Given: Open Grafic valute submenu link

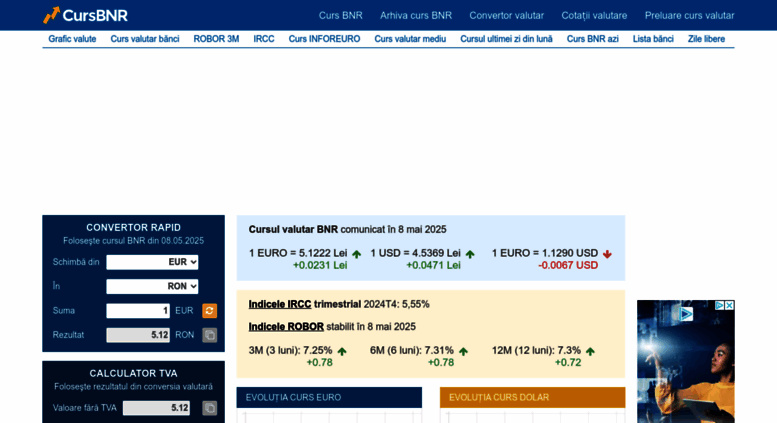Looking at the screenshot, I should pyautogui.click(x=72, y=39).
